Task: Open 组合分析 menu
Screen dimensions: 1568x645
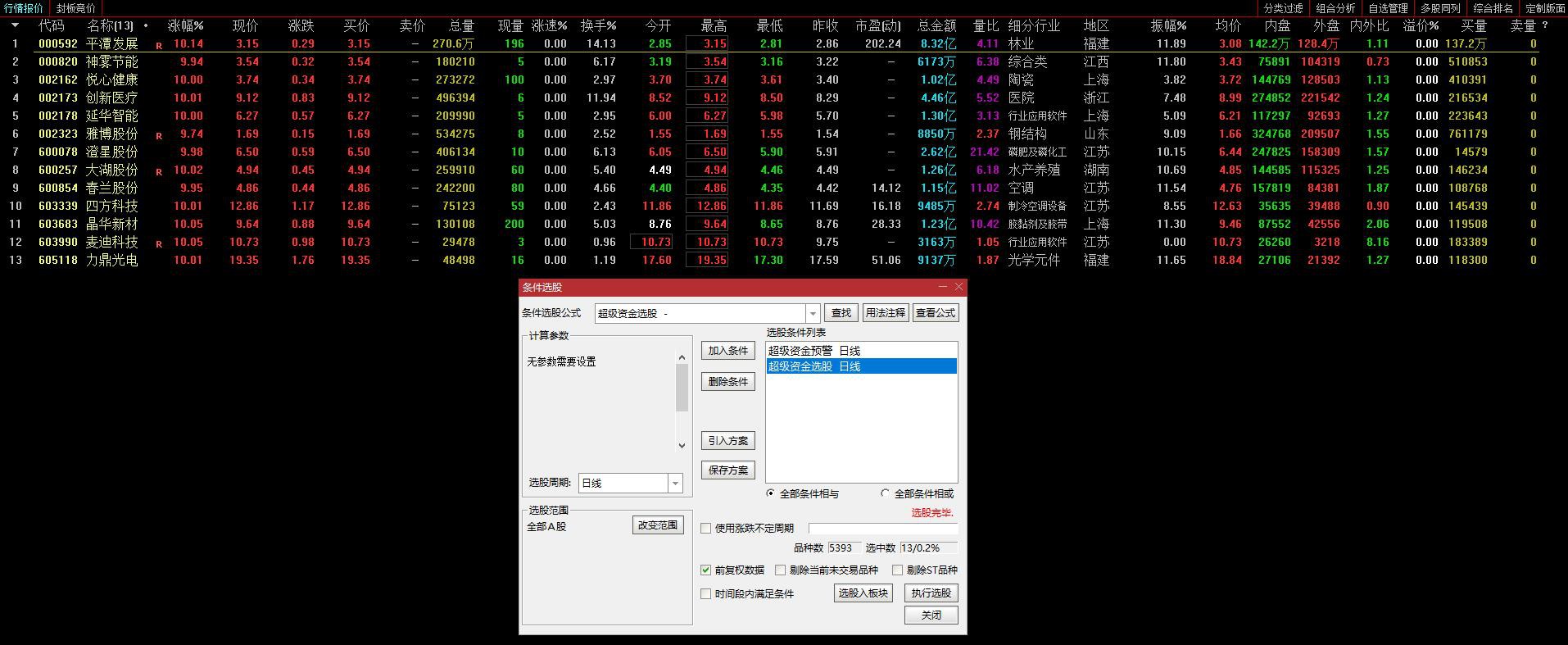Action: click(x=1336, y=8)
